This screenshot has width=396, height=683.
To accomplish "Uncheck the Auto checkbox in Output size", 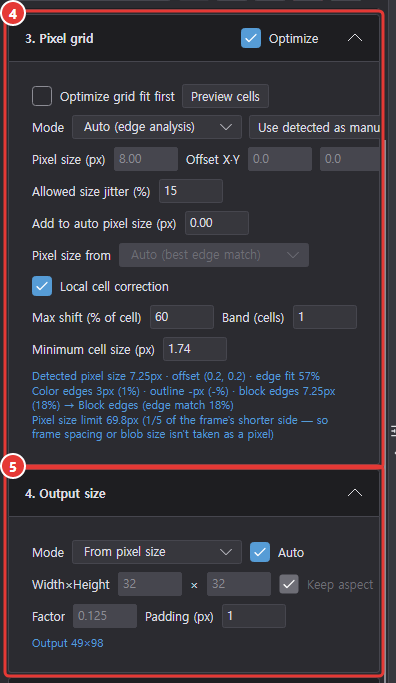I will coord(260,552).
